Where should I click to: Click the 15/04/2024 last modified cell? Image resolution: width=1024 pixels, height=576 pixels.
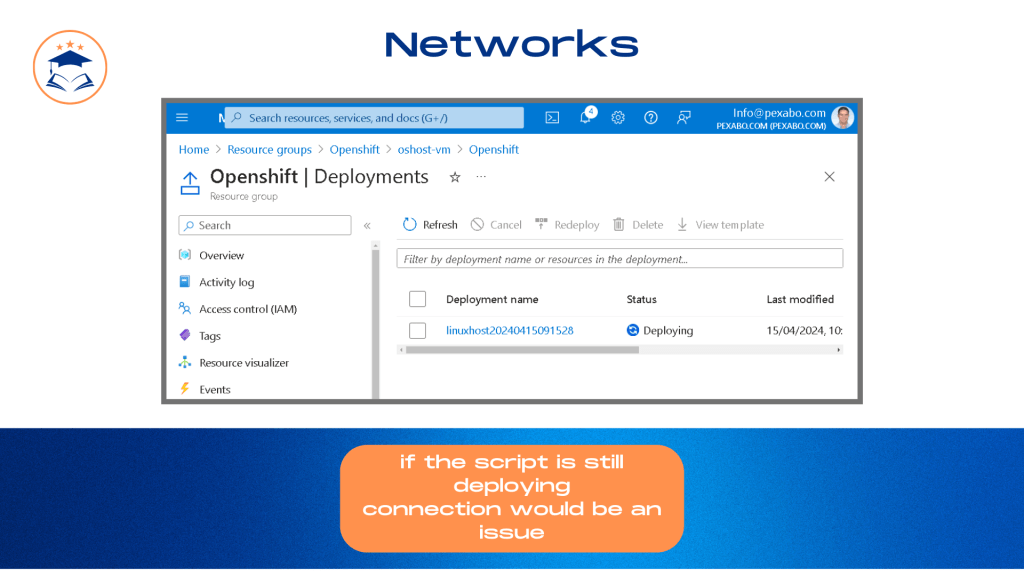(x=804, y=330)
